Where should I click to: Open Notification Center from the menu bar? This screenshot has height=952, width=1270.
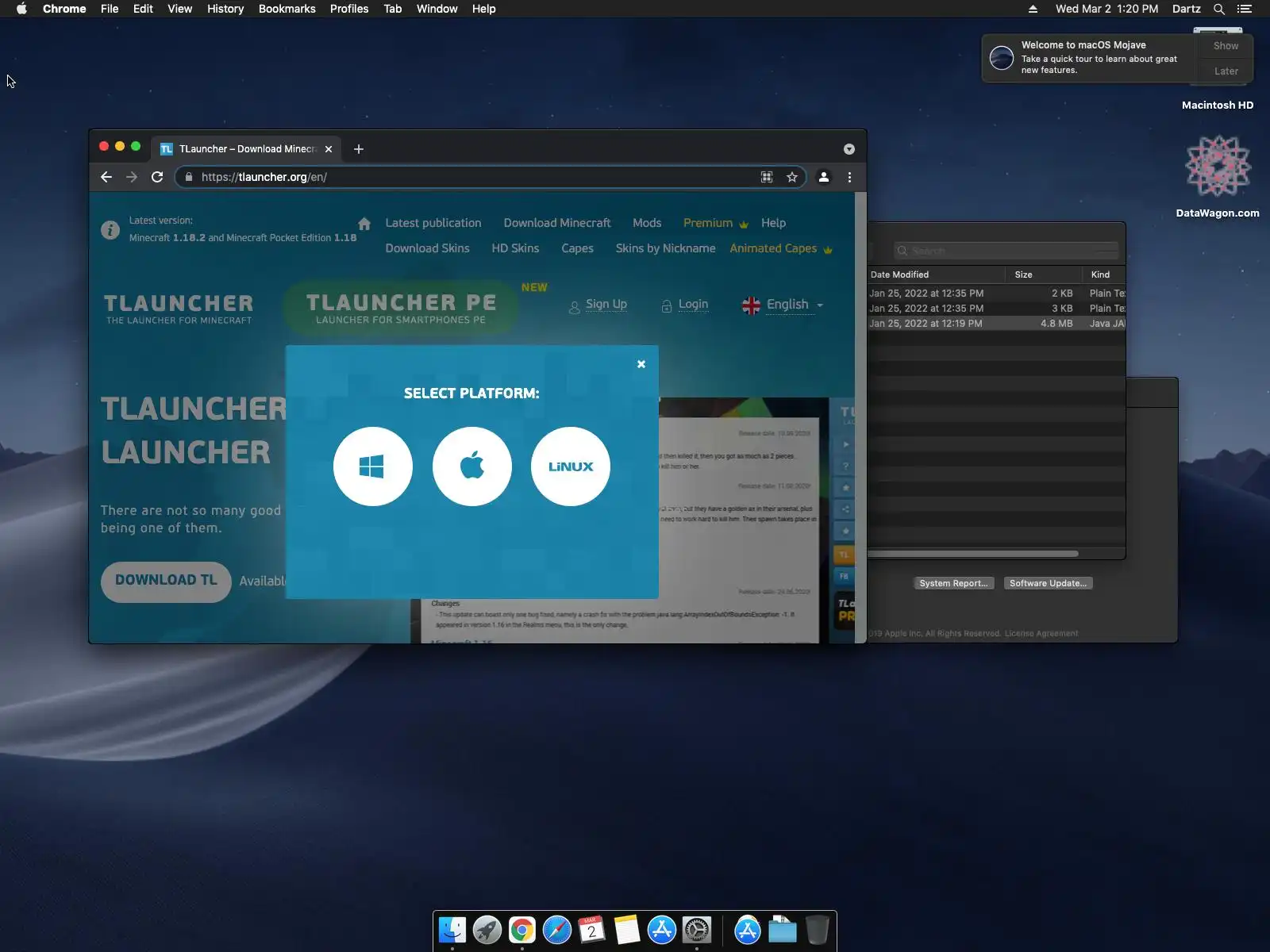tap(1245, 9)
